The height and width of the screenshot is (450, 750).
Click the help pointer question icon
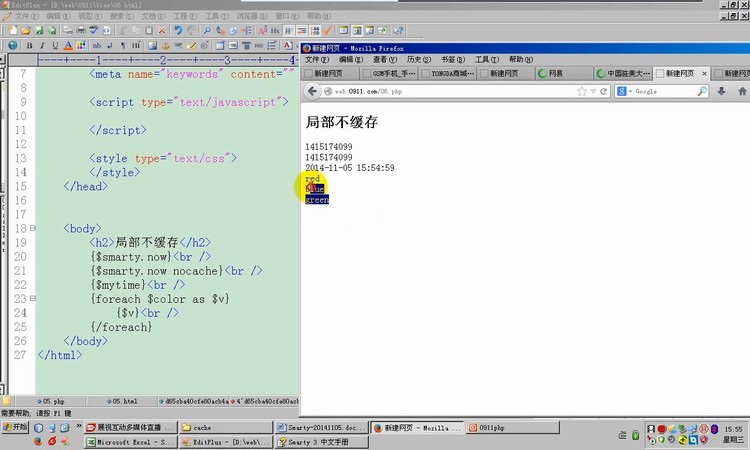398,31
